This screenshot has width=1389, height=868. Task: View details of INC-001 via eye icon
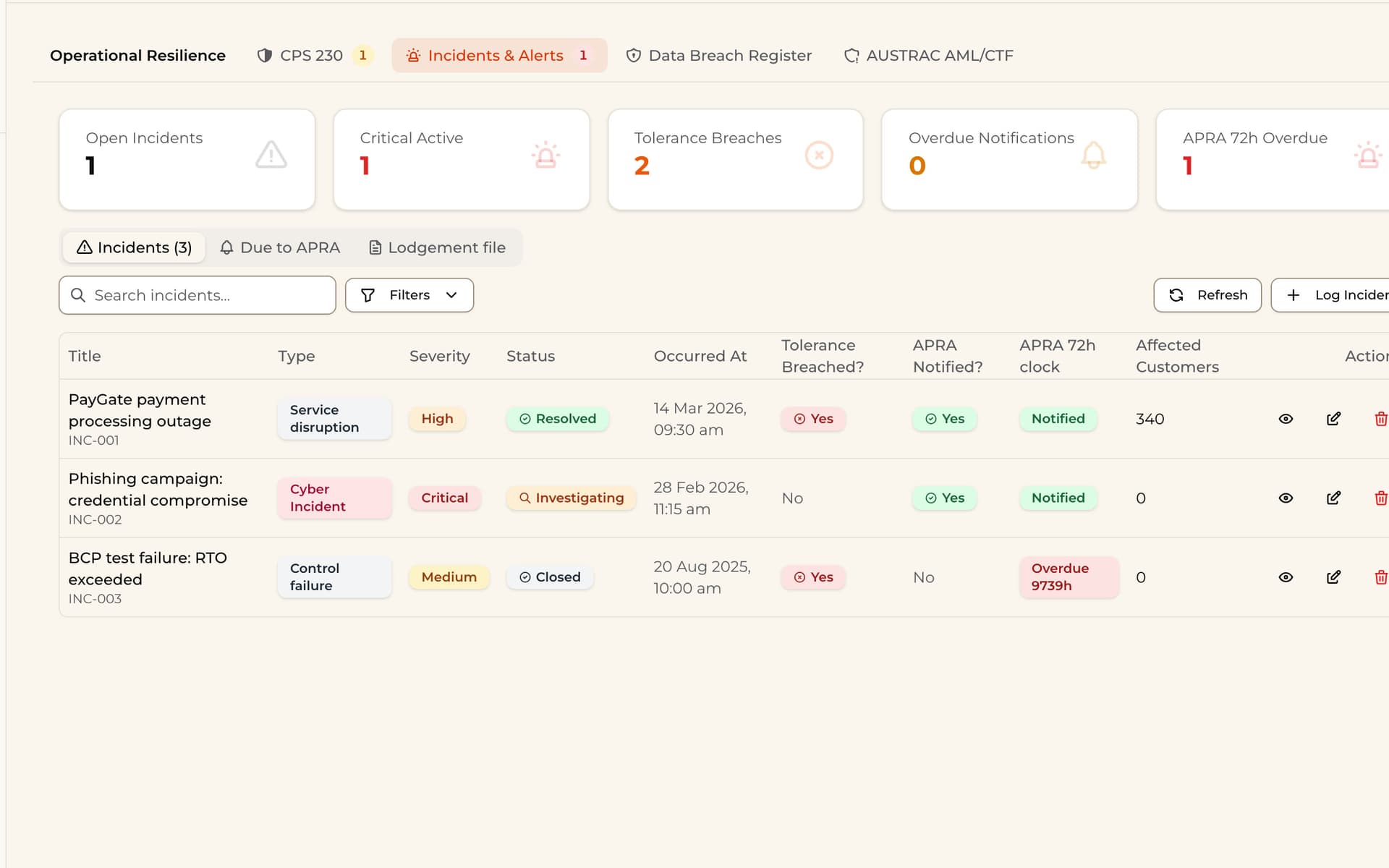tap(1286, 419)
